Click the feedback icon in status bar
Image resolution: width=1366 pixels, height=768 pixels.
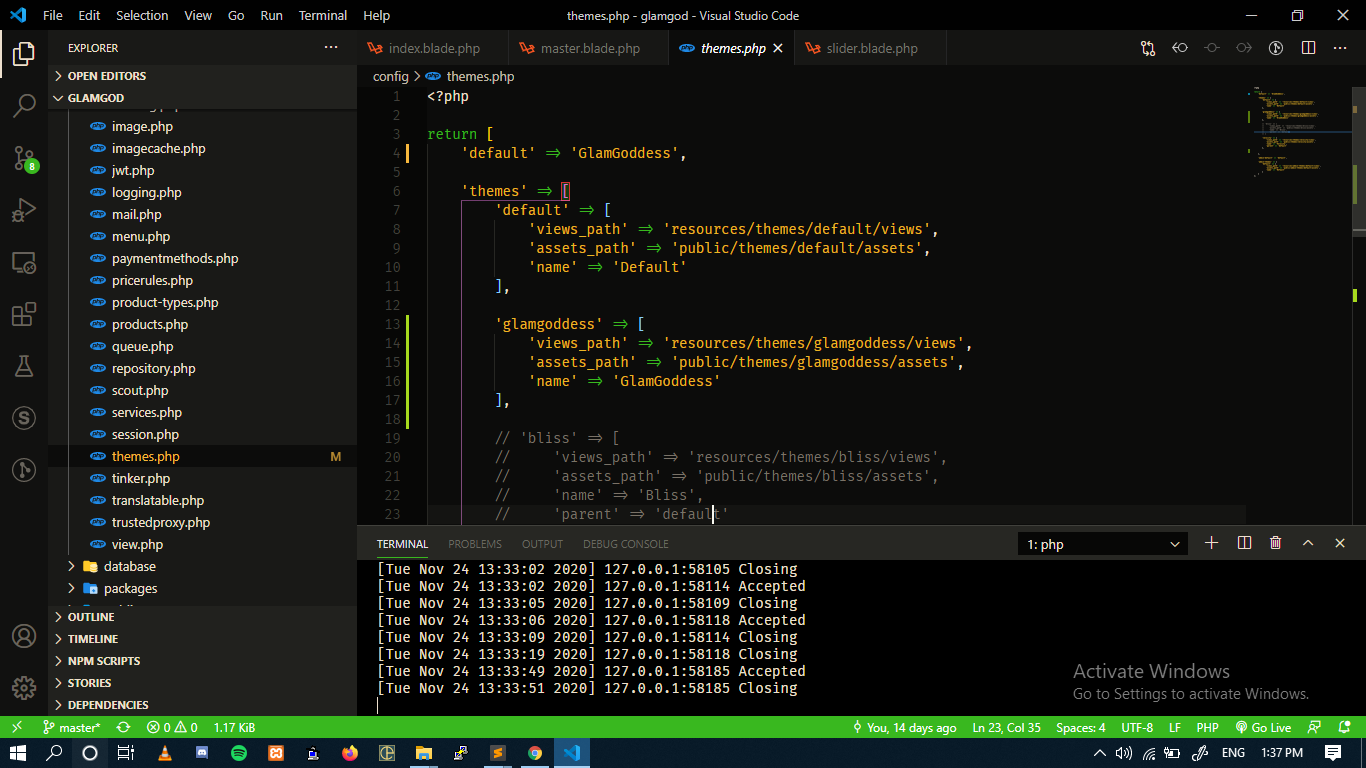(1315, 727)
